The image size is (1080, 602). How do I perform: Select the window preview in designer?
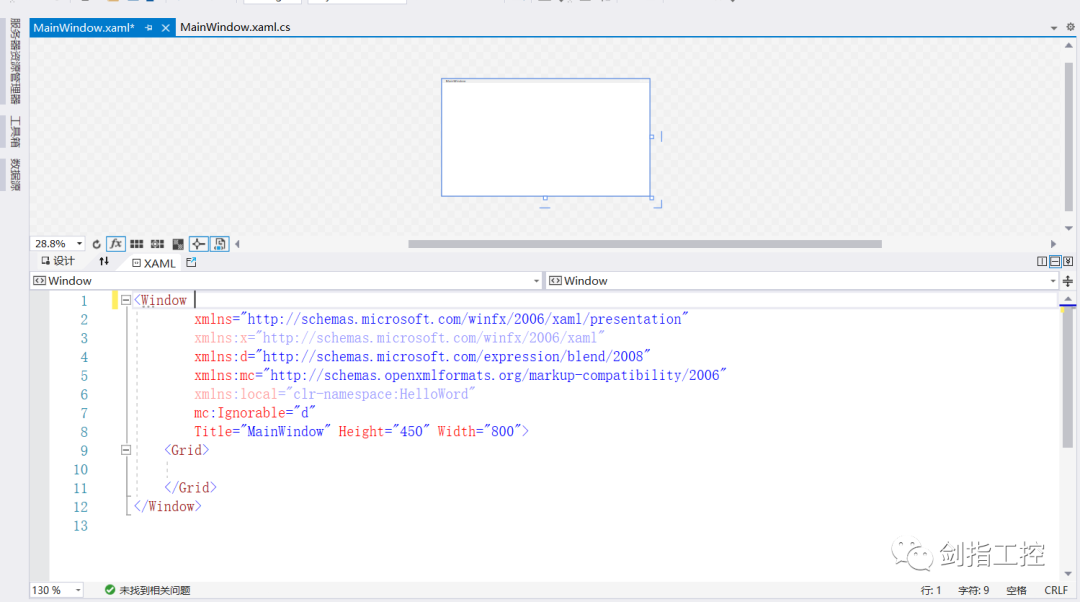click(546, 138)
